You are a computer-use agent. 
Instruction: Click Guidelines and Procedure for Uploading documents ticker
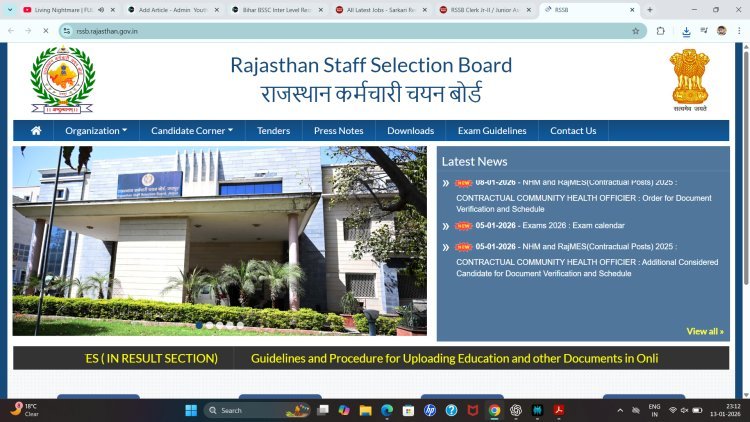point(454,358)
